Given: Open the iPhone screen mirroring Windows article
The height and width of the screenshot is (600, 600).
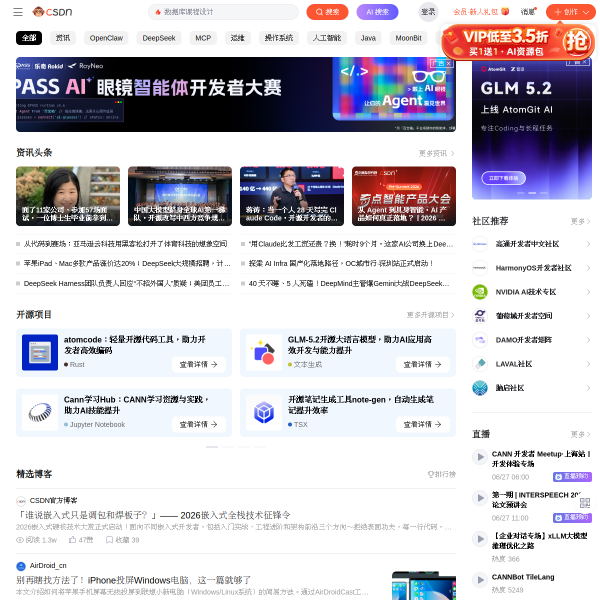Looking at the screenshot, I should tap(134, 580).
